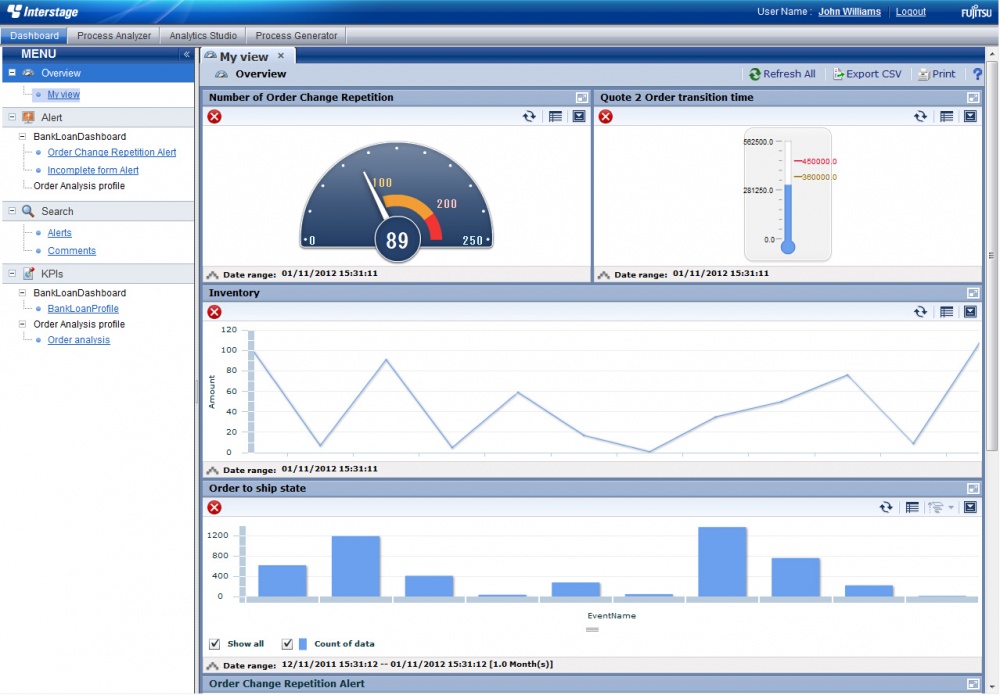Open the help question mark icon
1000x695 pixels.
click(977, 74)
